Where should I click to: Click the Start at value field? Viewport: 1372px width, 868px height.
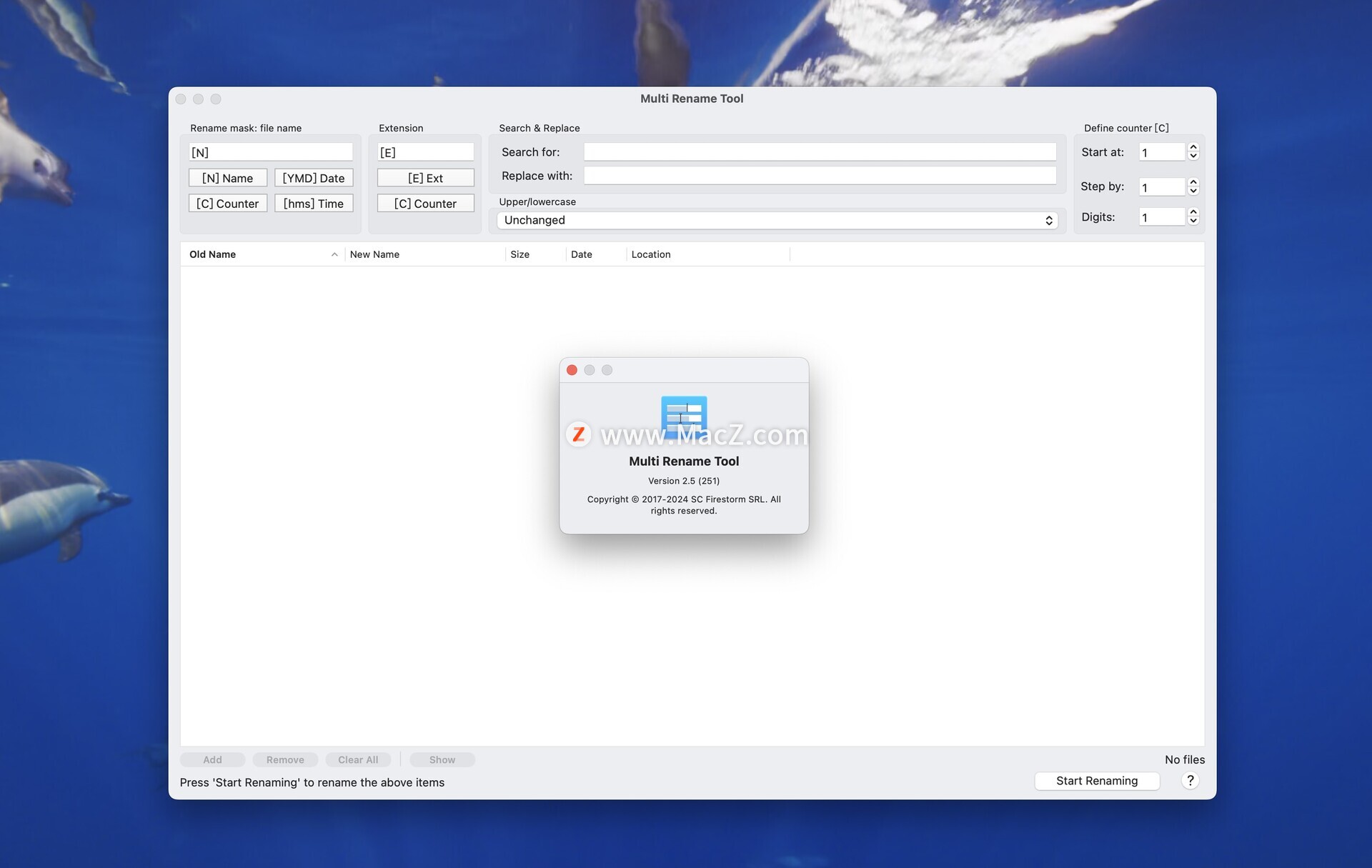(x=1162, y=152)
